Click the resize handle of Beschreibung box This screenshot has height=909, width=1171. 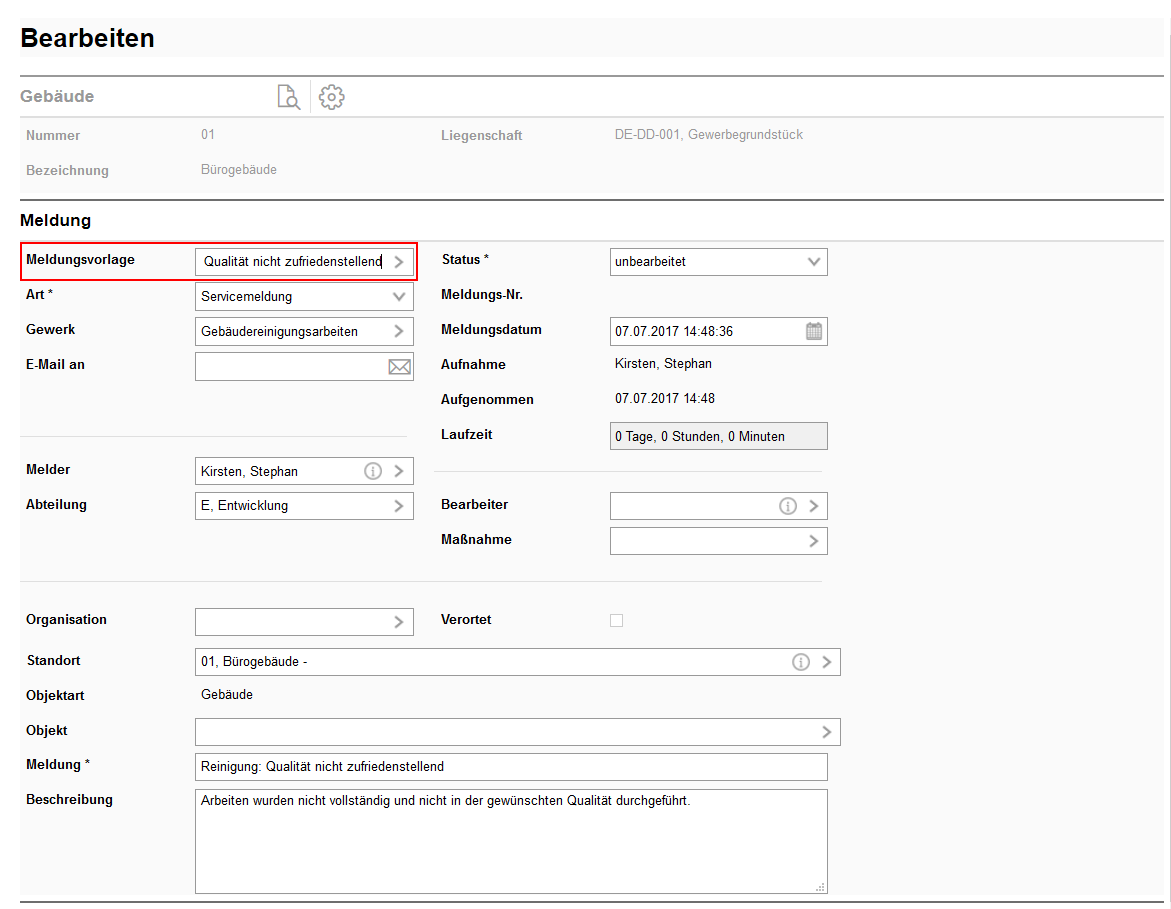821,887
